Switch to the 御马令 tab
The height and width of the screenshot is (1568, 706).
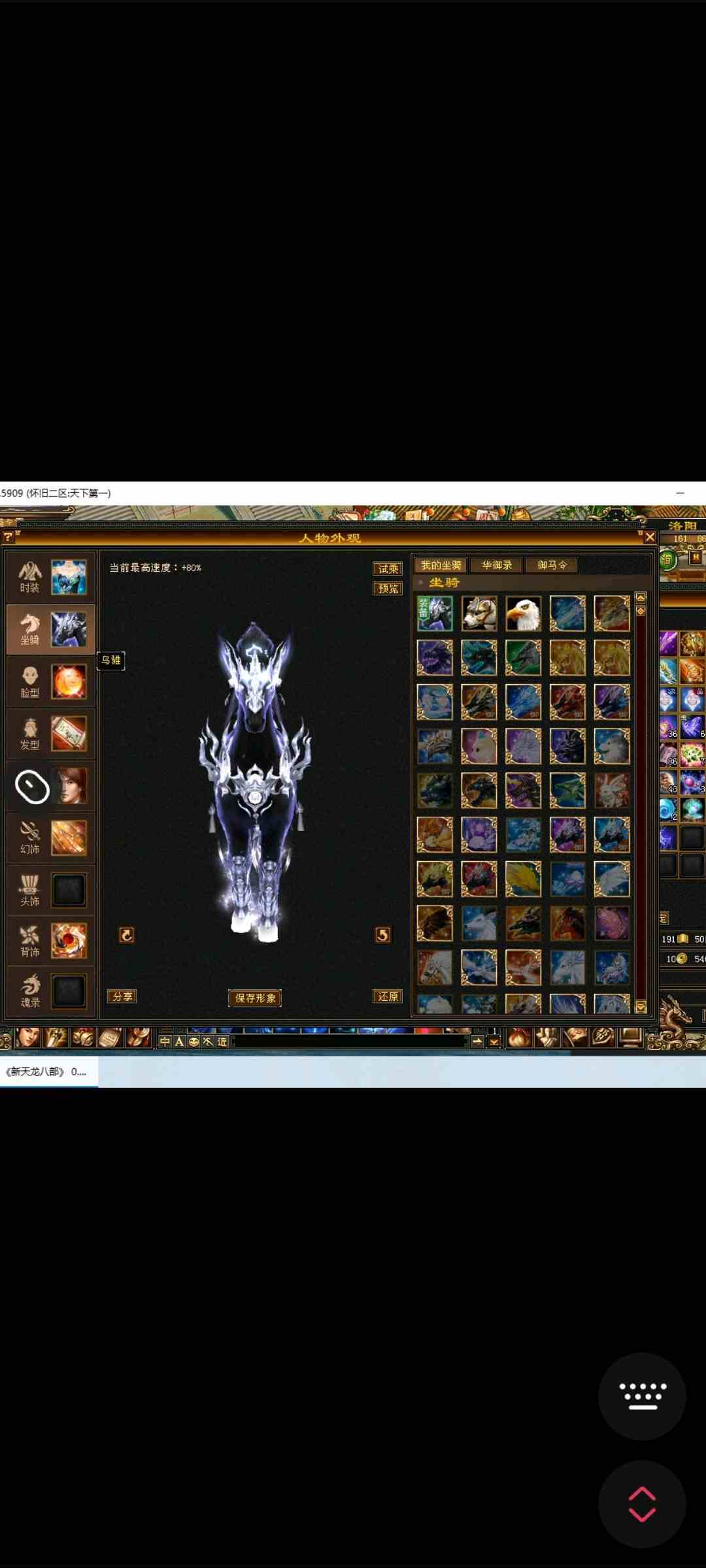tap(552, 565)
